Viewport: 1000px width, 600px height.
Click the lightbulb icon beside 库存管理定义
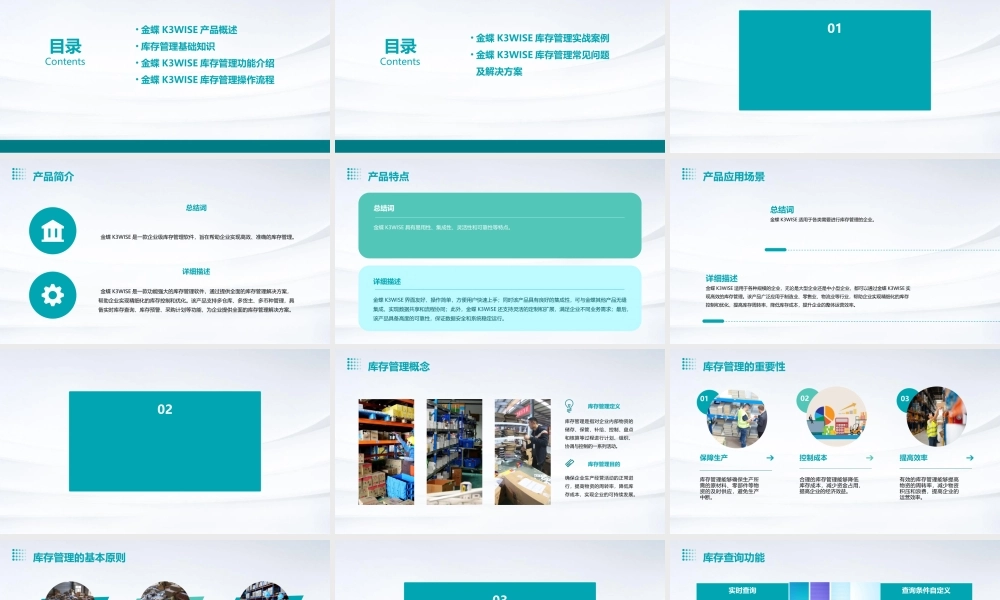[x=569, y=406]
